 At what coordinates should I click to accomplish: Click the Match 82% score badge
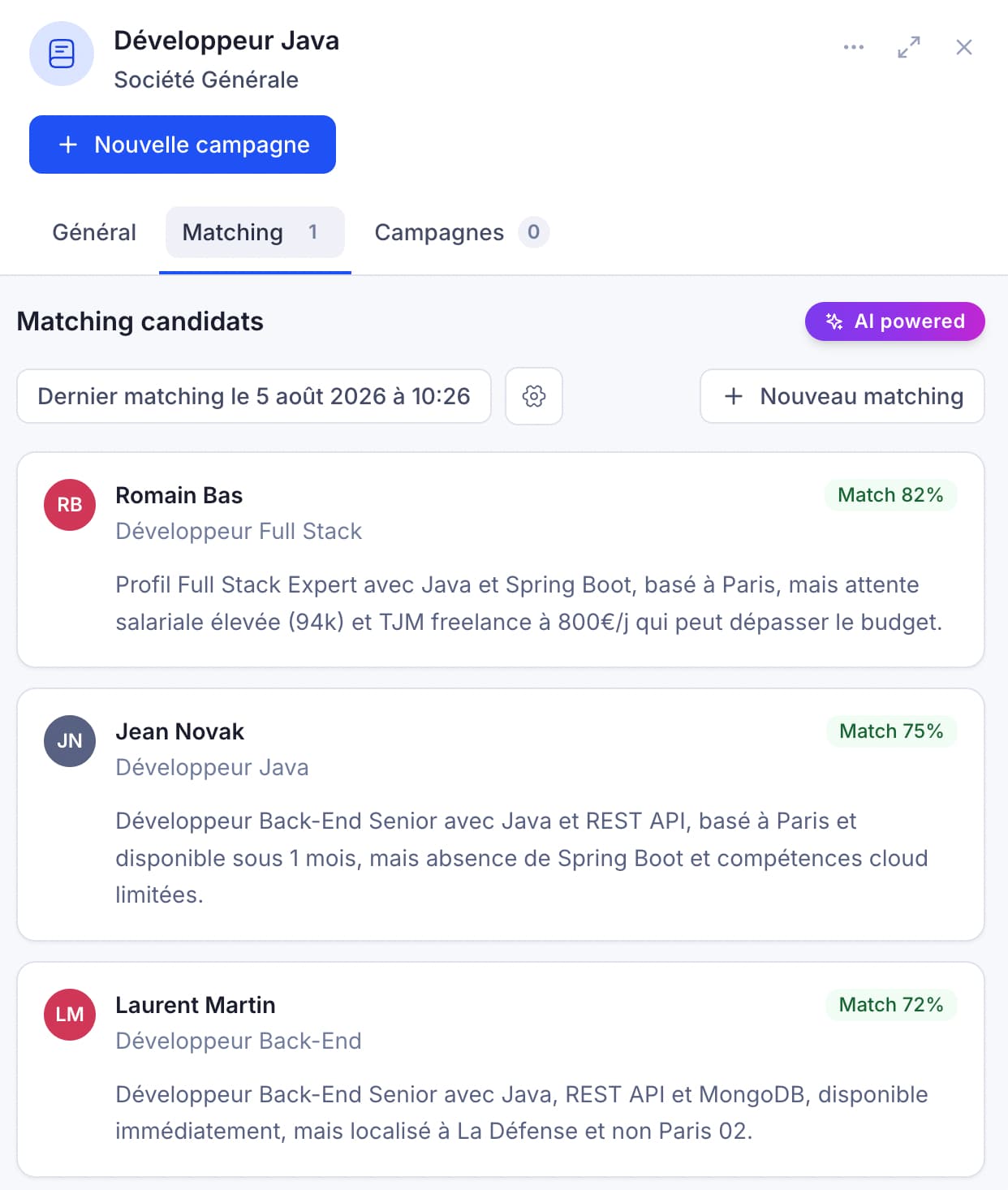click(890, 495)
